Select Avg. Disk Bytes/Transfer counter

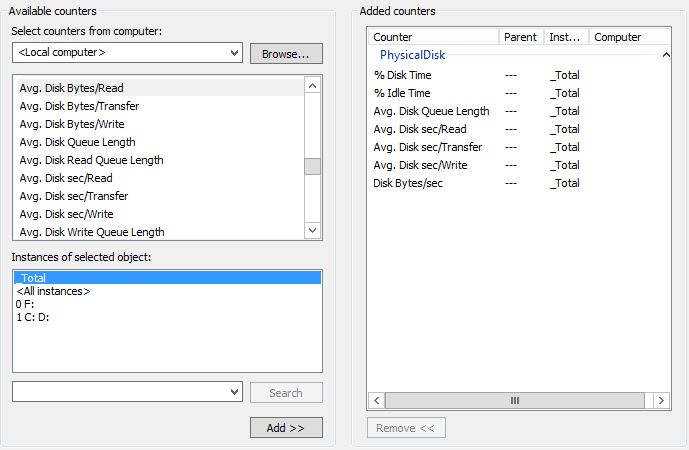[161, 106]
